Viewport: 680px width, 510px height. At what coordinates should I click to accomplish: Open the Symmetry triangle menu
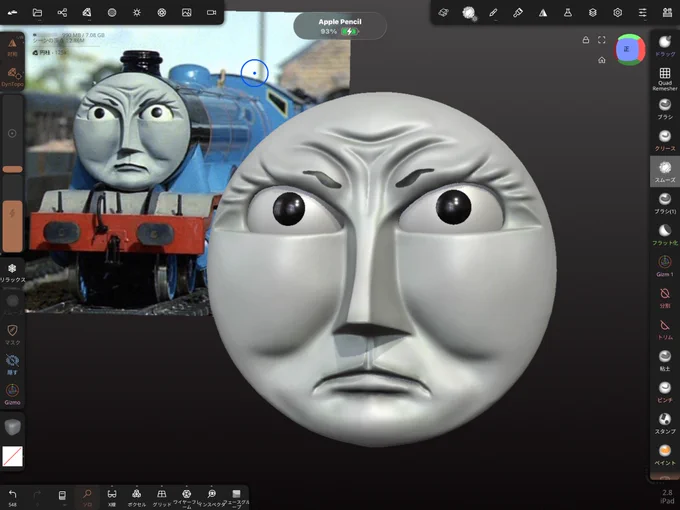[x=543, y=13]
